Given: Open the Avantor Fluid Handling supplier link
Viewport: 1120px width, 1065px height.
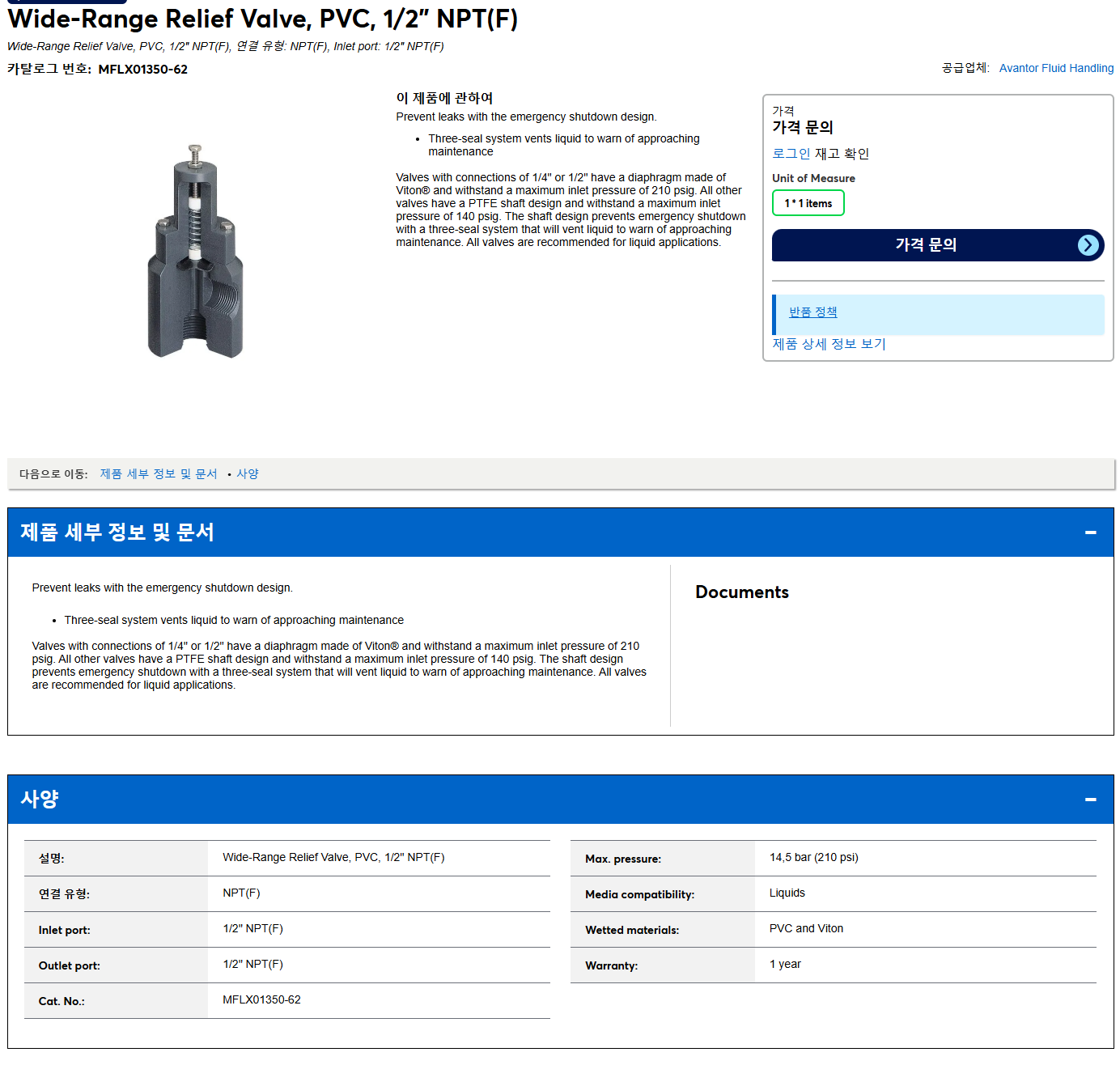Looking at the screenshot, I should click(1056, 68).
